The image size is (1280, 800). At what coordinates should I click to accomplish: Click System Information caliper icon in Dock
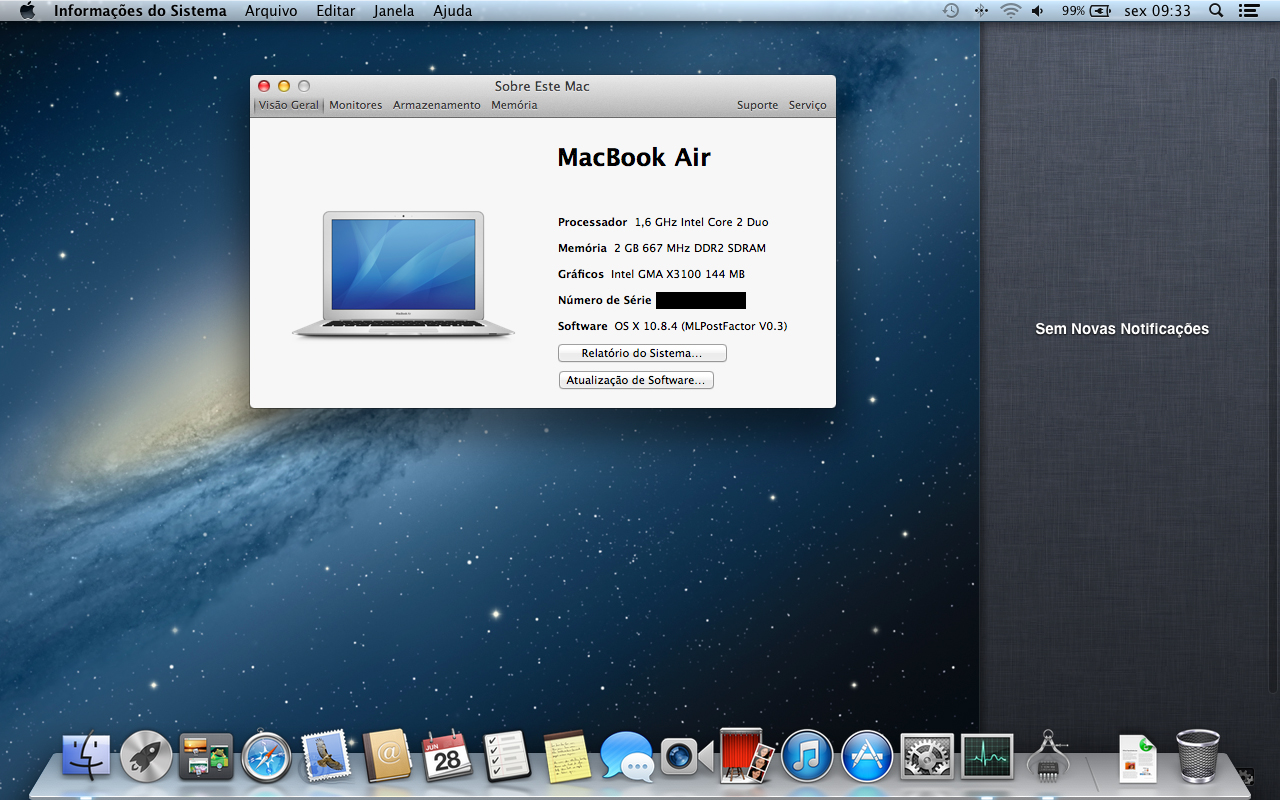point(1047,757)
